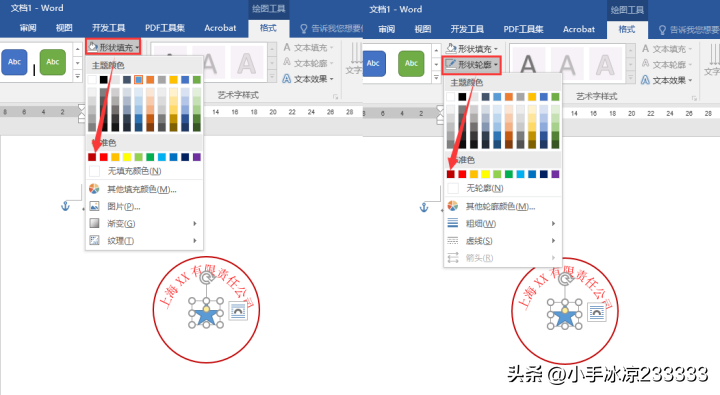Pick orange theme color in fill menu
Viewport: 720px width, 395px height.
pyautogui.click(x=150, y=79)
